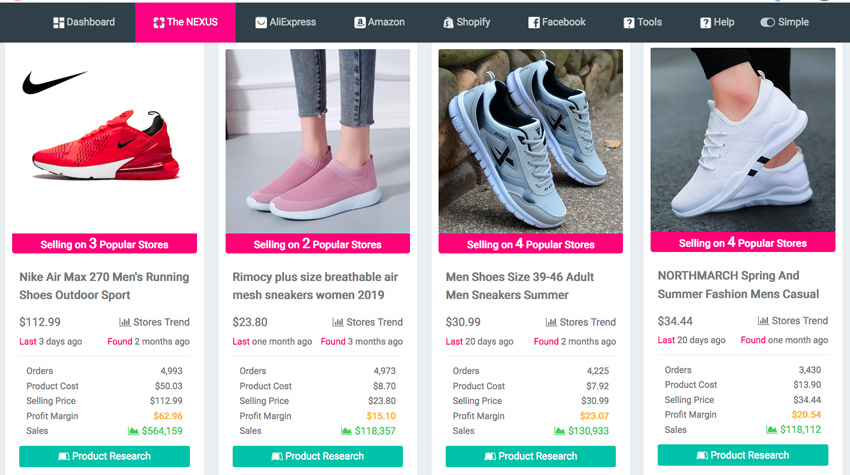Click the pink sneakers product image
850x475 pixels.
pos(317,140)
